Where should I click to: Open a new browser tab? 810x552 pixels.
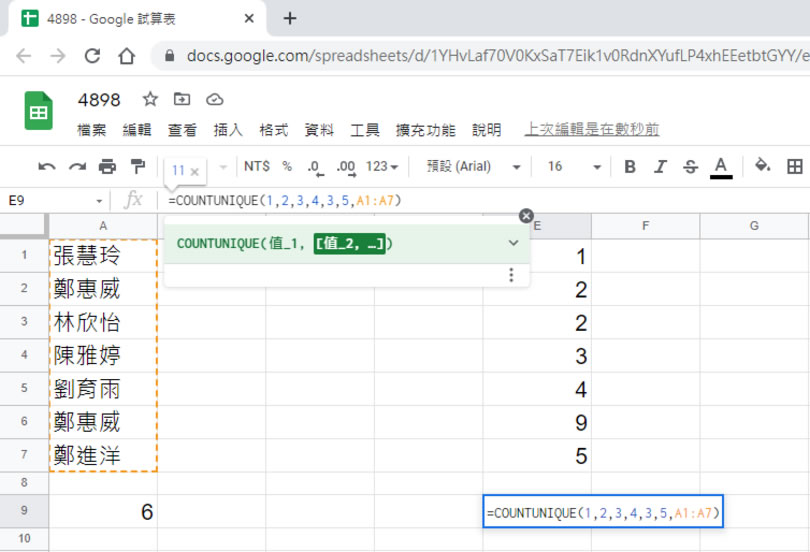[290, 19]
